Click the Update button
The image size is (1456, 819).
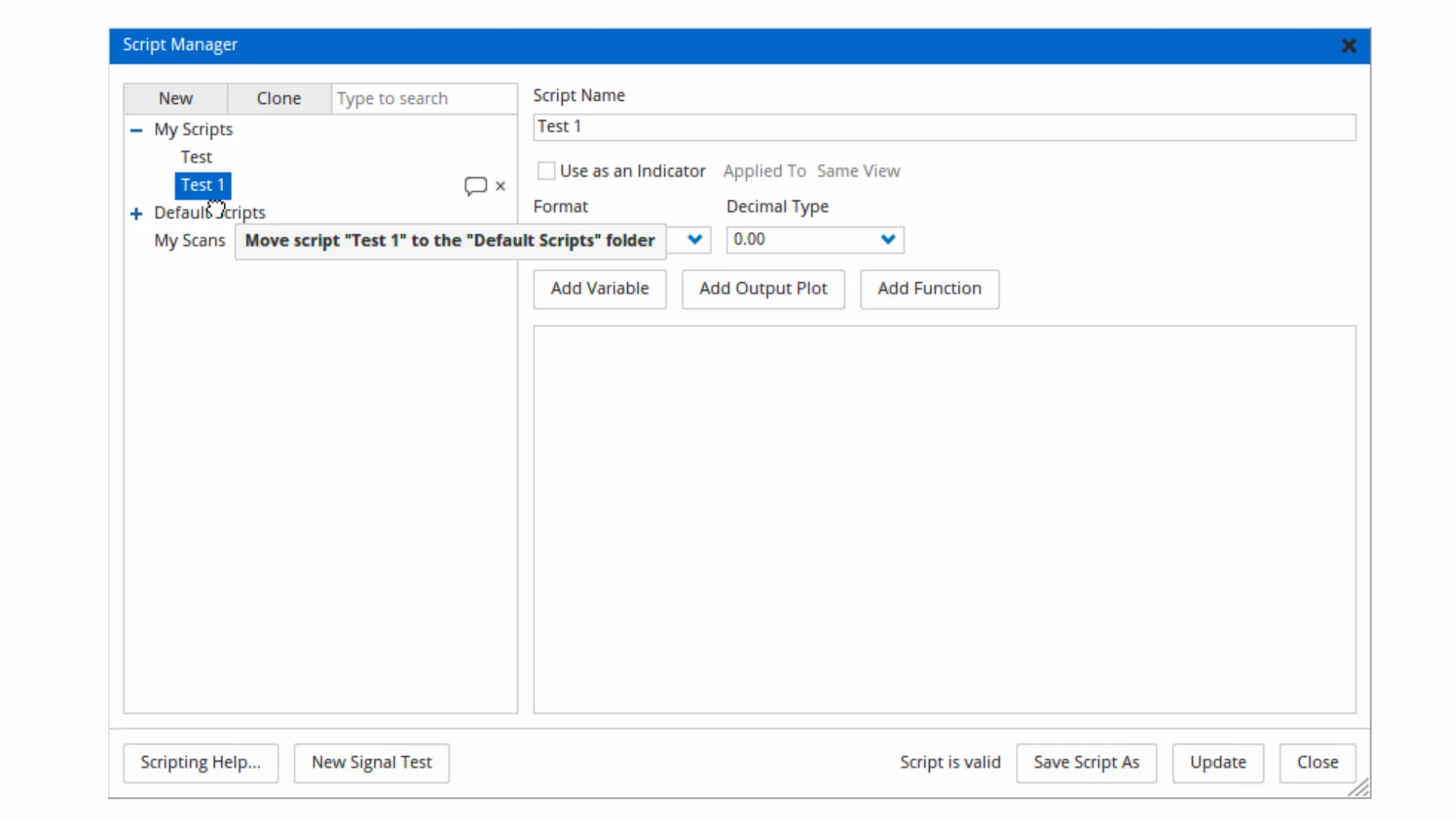(x=1218, y=763)
